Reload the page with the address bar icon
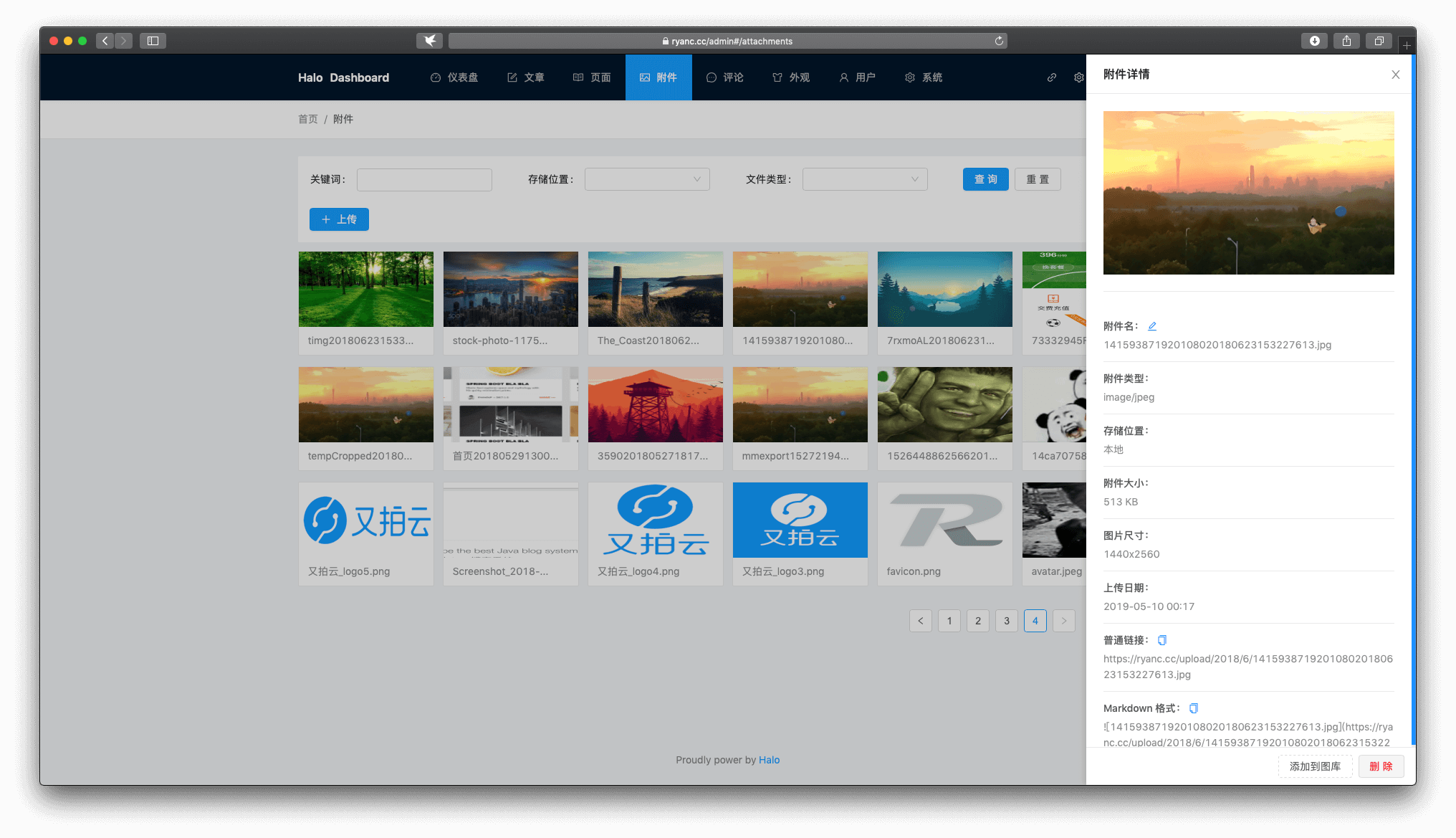1456x838 pixels. (x=999, y=41)
